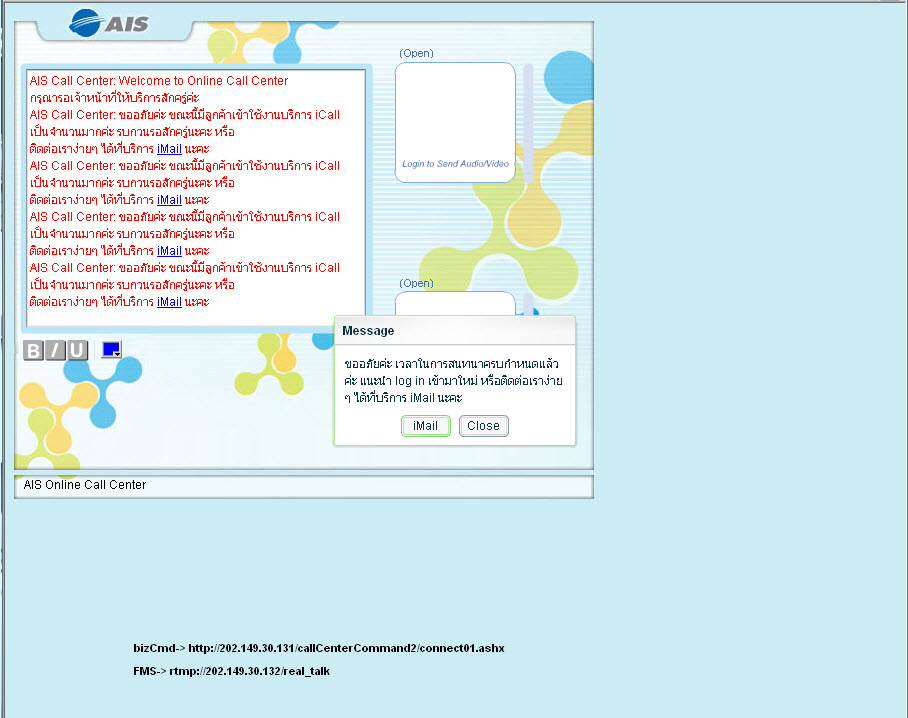Click the Welcome to Online Call Center line
The height and width of the screenshot is (718, 908).
coord(159,81)
